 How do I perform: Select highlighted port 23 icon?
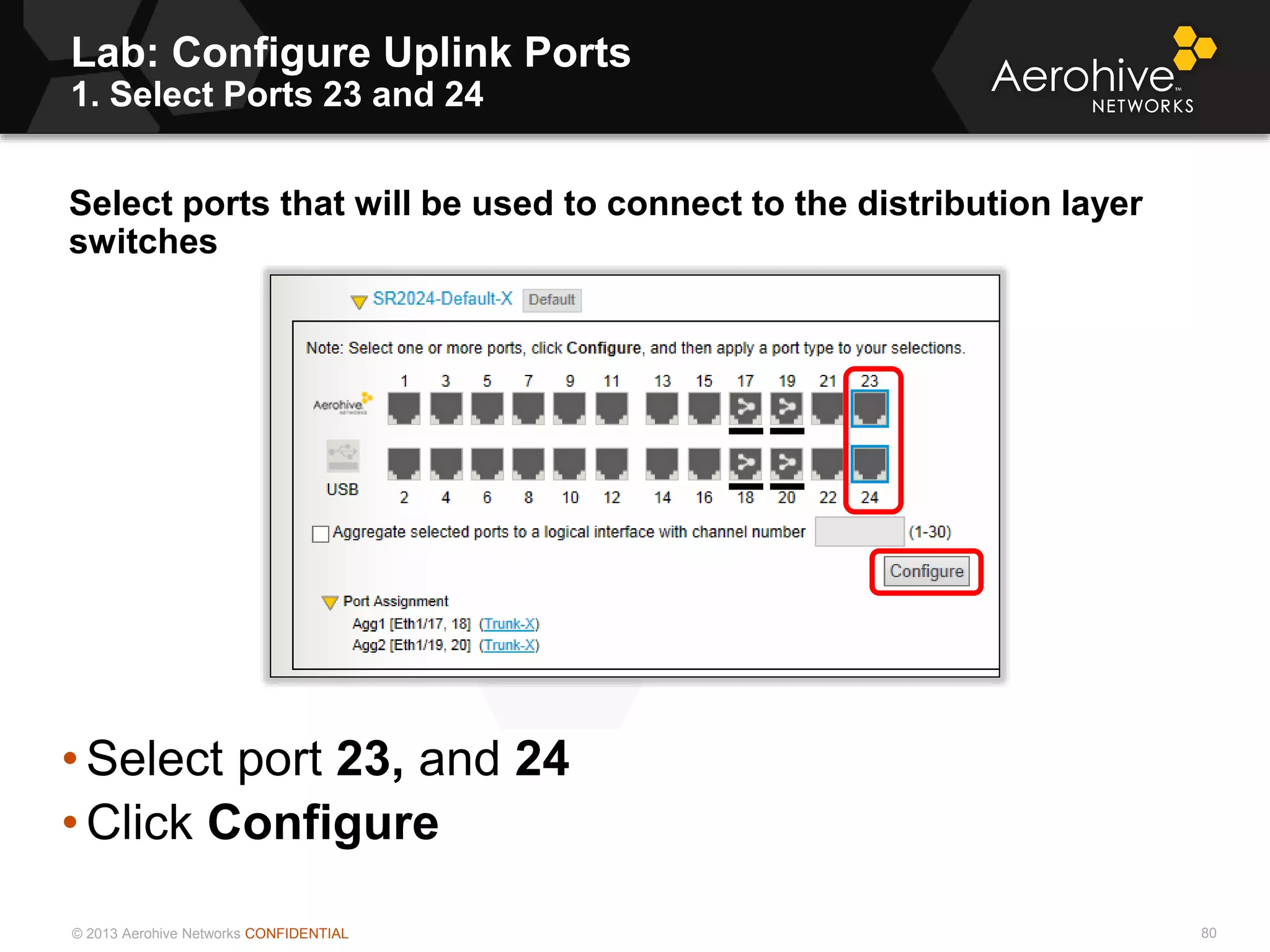(869, 408)
